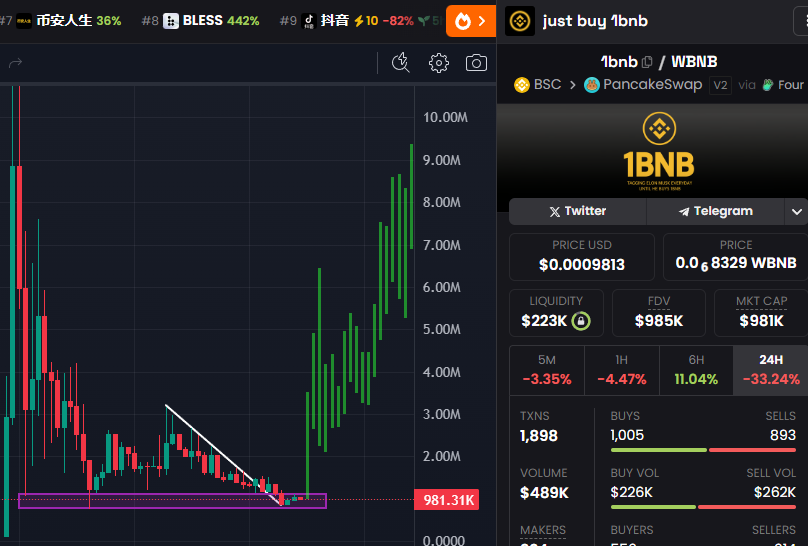Open the Twitter link

click(x=578, y=211)
